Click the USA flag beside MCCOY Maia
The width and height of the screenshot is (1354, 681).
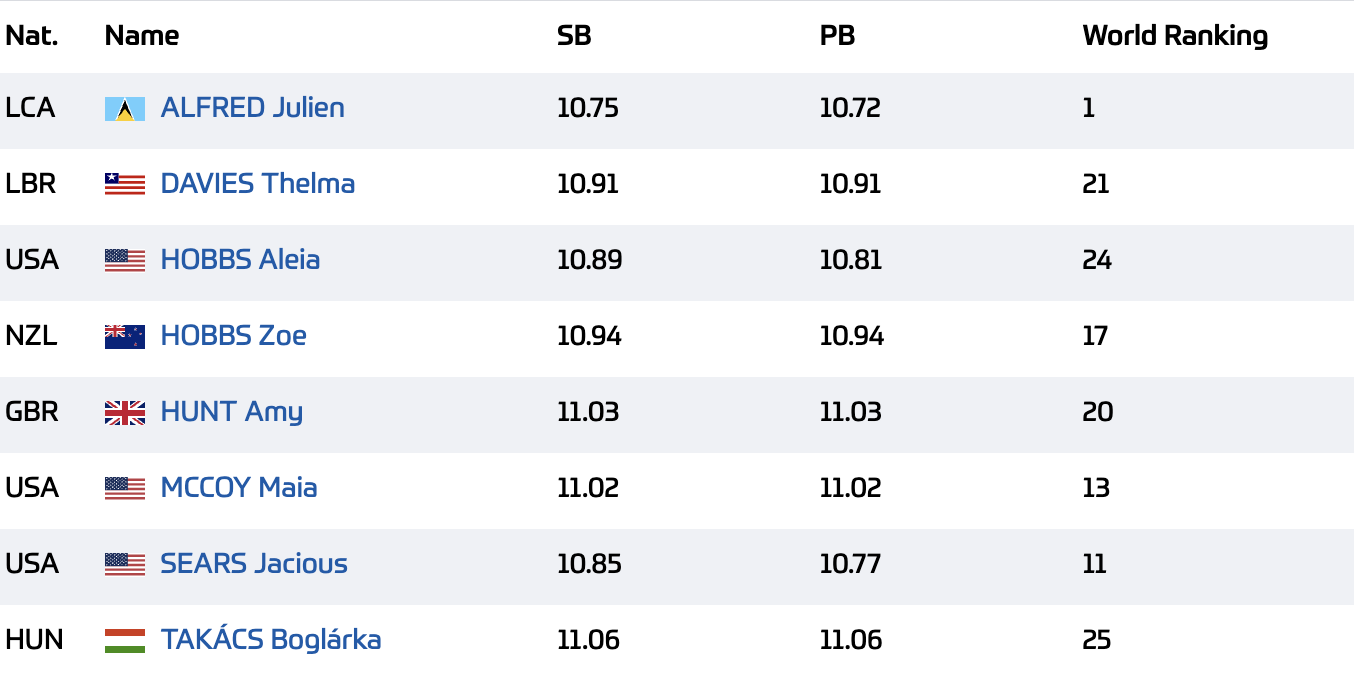[125, 488]
